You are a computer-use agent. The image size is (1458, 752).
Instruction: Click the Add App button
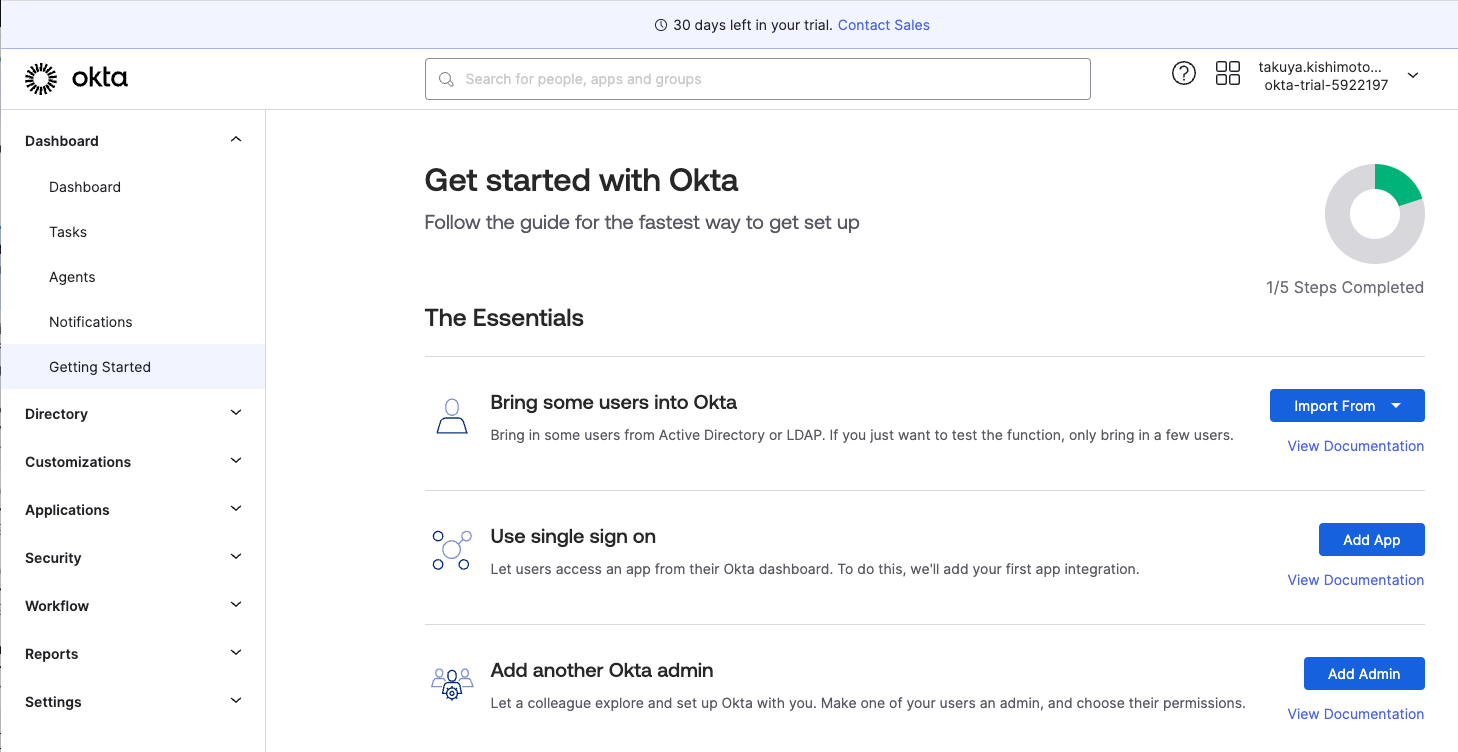(x=1371, y=540)
